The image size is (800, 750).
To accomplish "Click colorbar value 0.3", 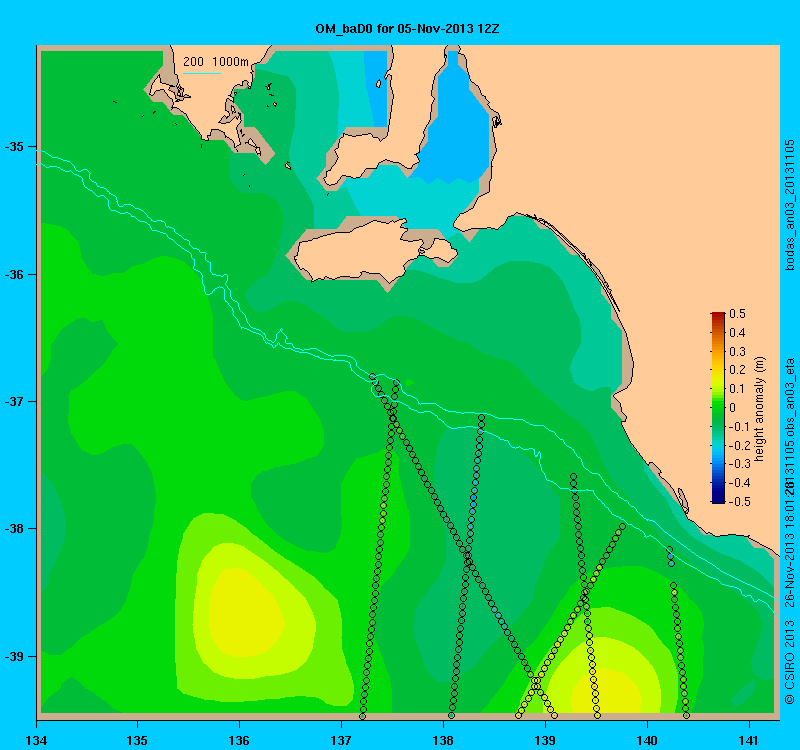I will click(x=737, y=352).
